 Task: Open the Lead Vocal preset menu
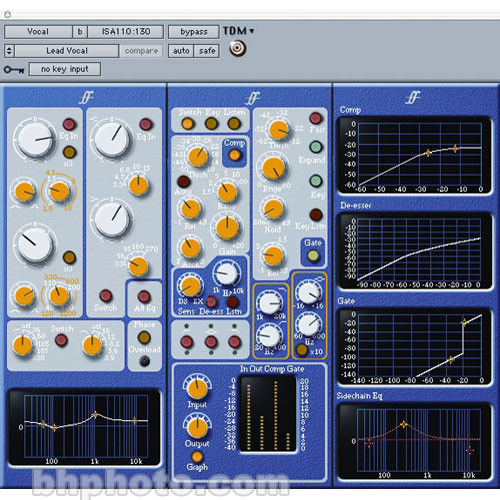click(x=67, y=51)
